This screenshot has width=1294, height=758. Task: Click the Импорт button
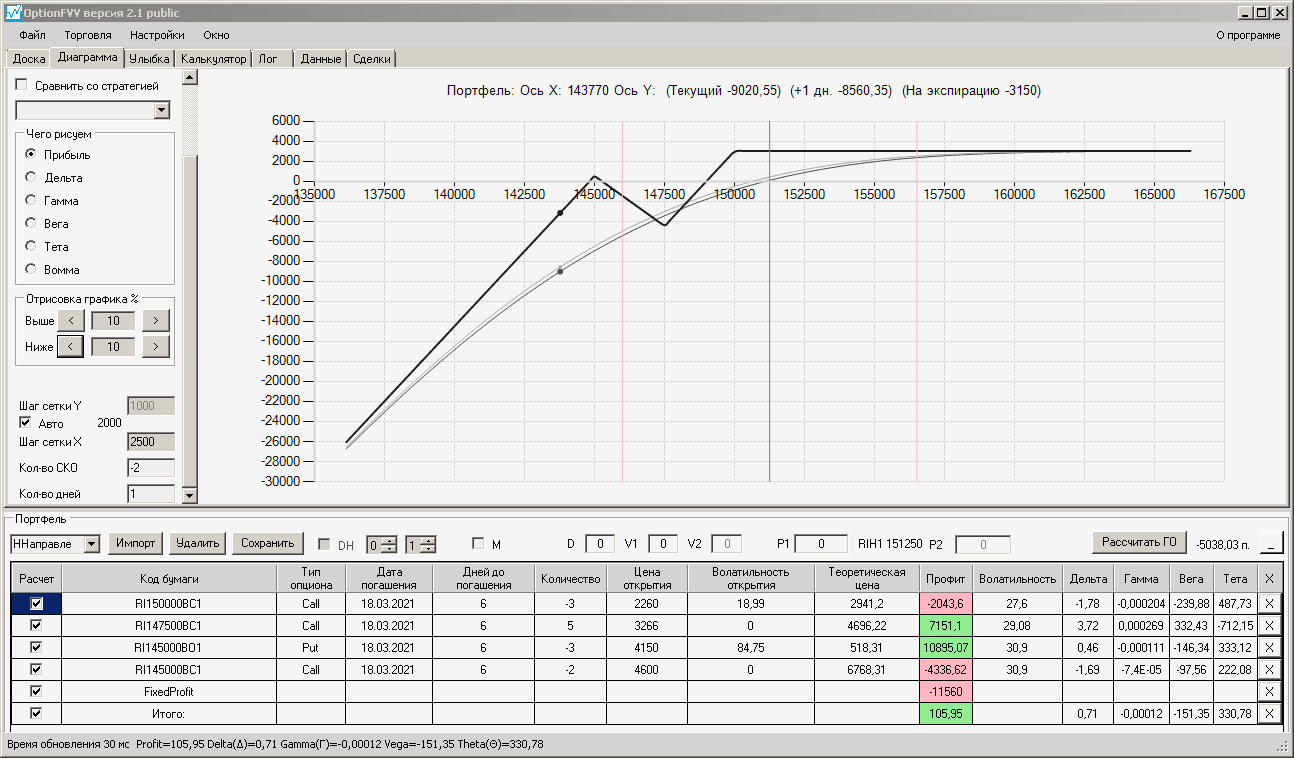click(x=135, y=543)
